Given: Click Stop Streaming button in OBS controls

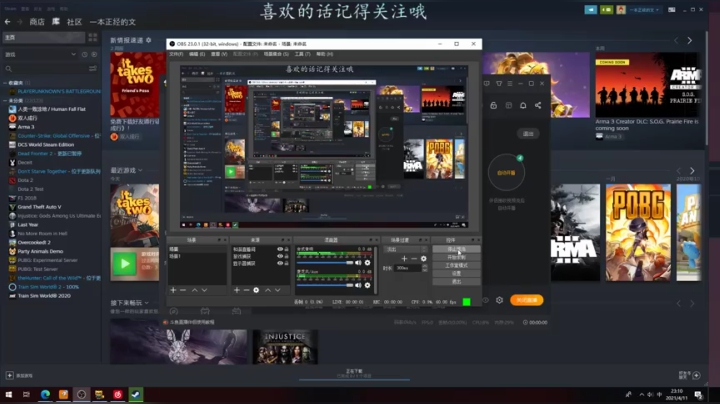Looking at the screenshot, I should tap(456, 249).
